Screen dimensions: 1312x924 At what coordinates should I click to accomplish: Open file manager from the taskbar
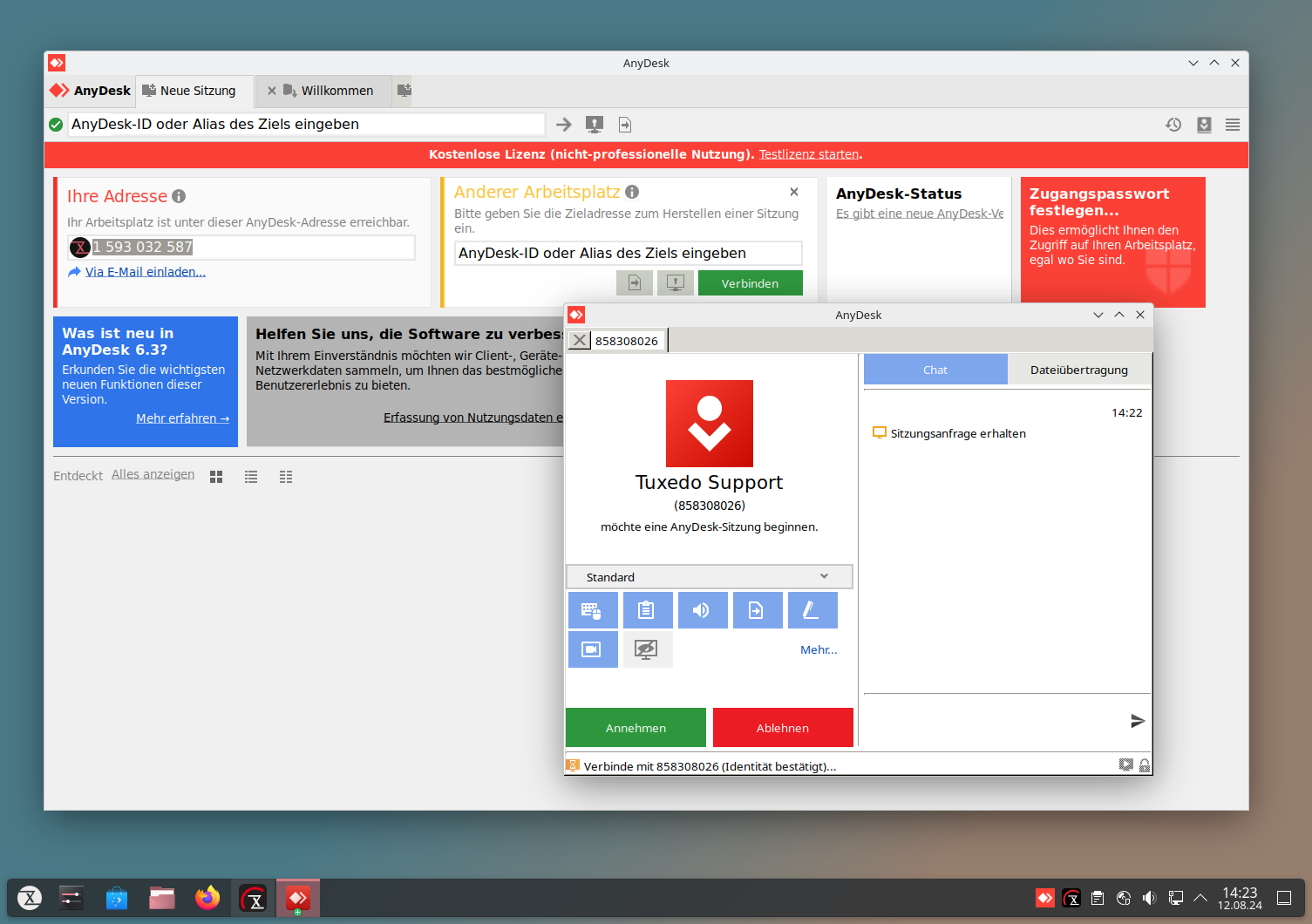pos(162,898)
